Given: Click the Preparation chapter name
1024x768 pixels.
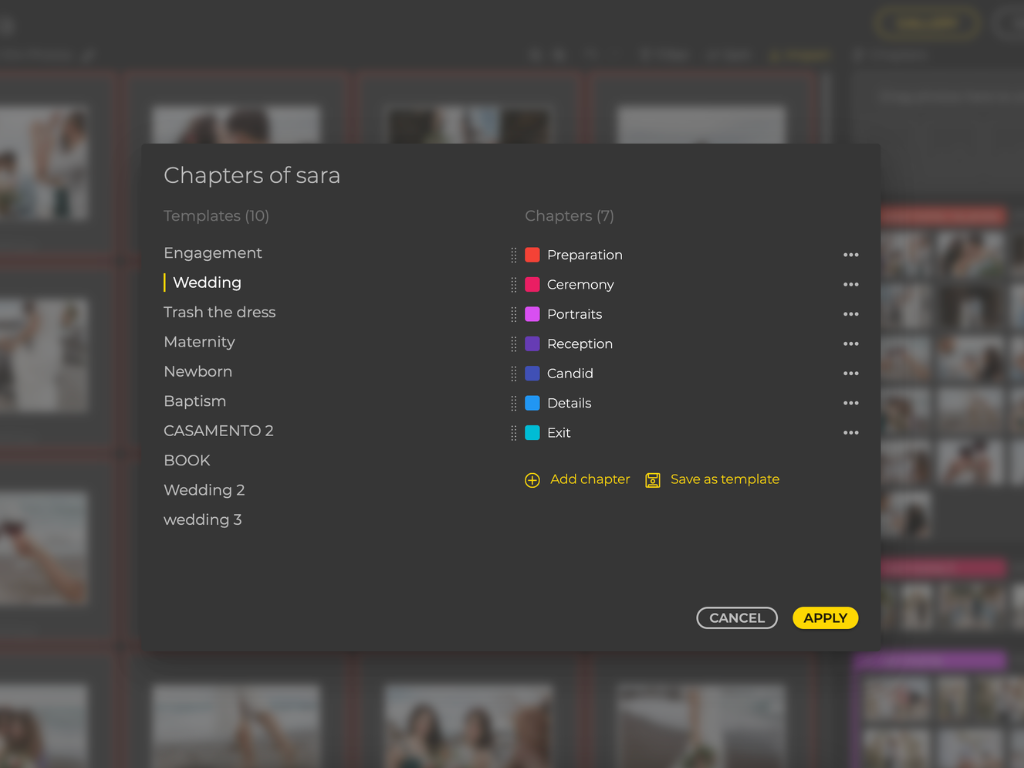Looking at the screenshot, I should click(584, 255).
